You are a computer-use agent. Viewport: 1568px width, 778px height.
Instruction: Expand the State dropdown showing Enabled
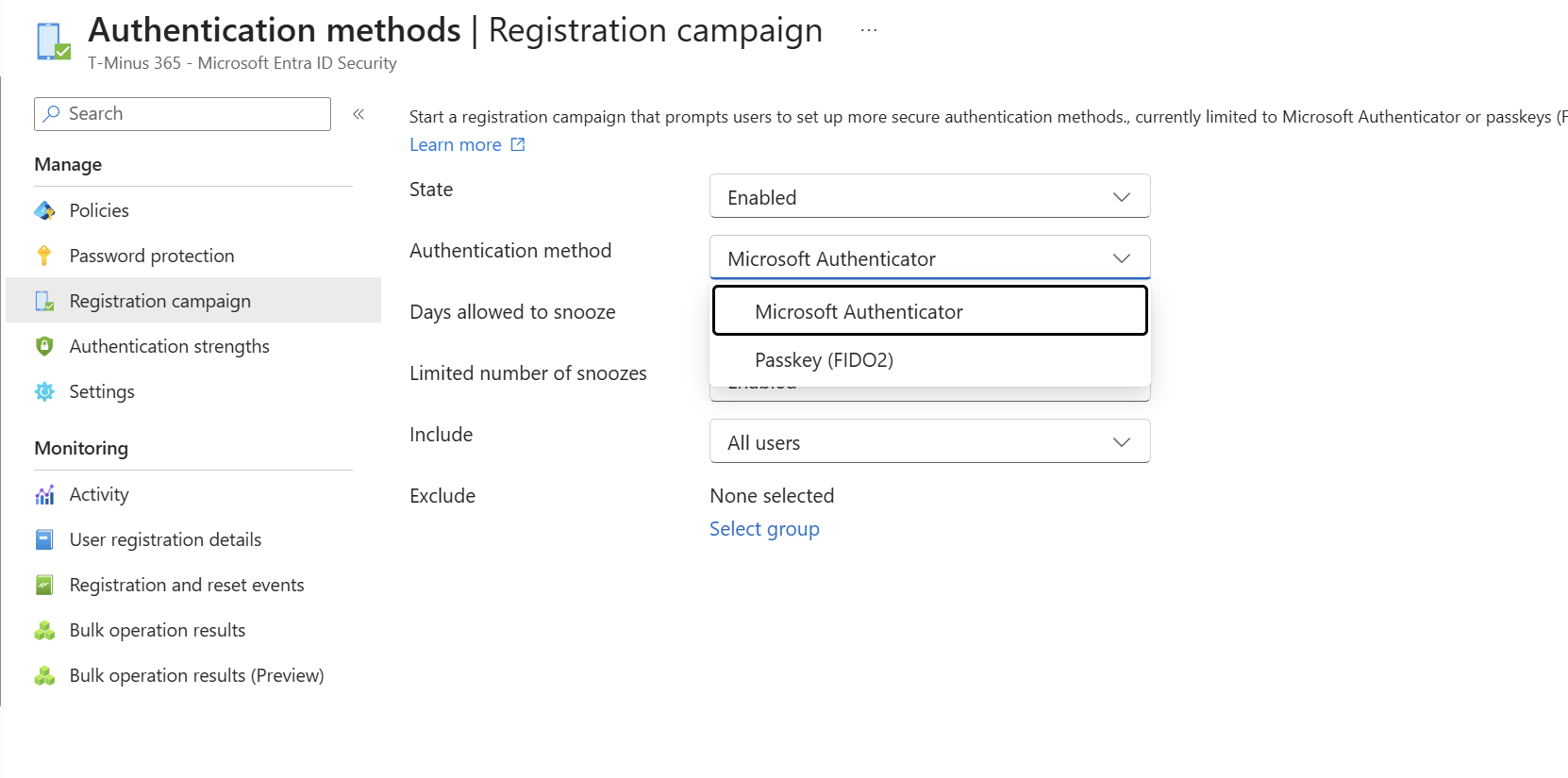pyautogui.click(x=929, y=196)
